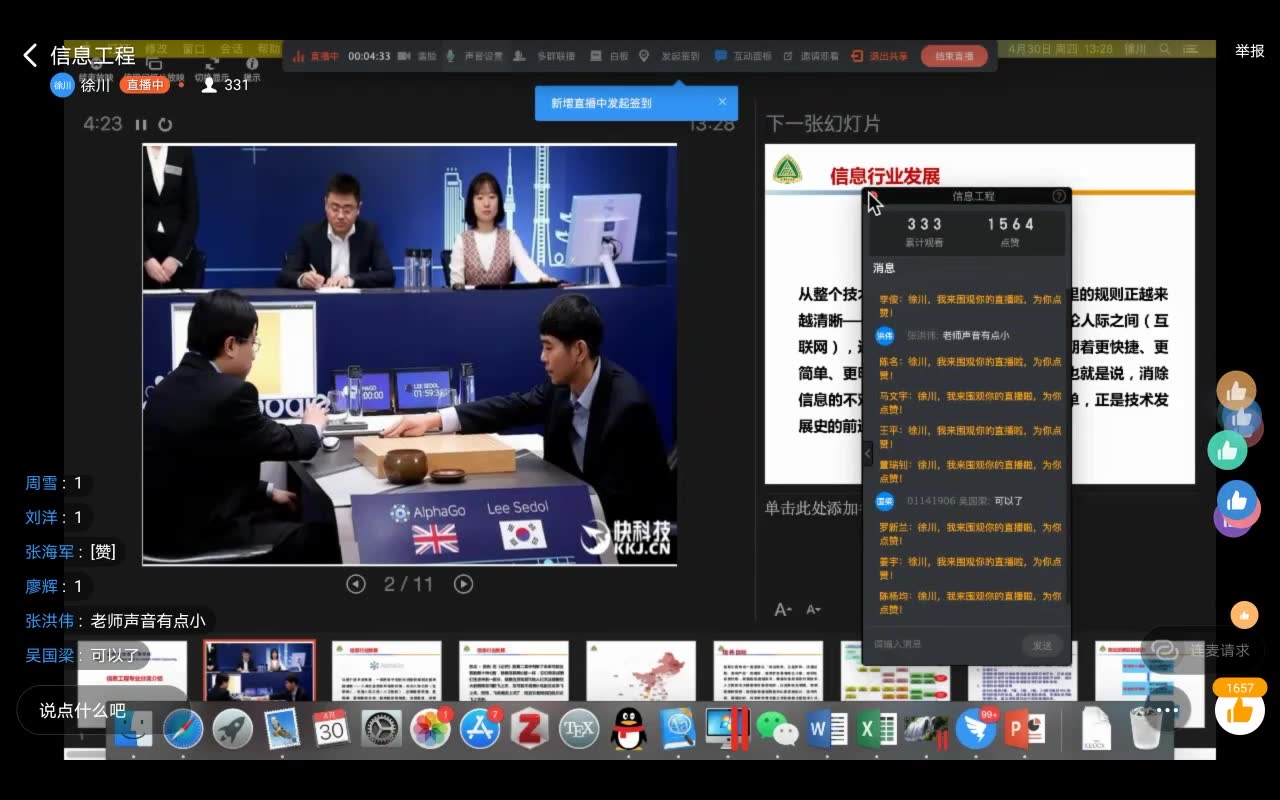The image size is (1280, 800).
Task: Open WeChat in the Dock
Action: click(x=777, y=729)
